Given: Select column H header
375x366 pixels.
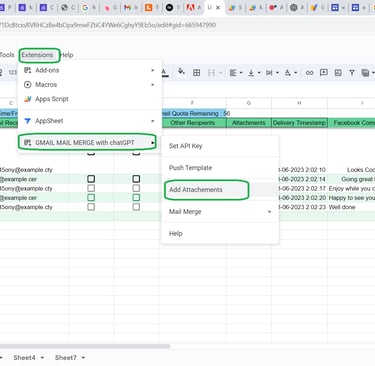Looking at the screenshot, I should click(x=299, y=103).
